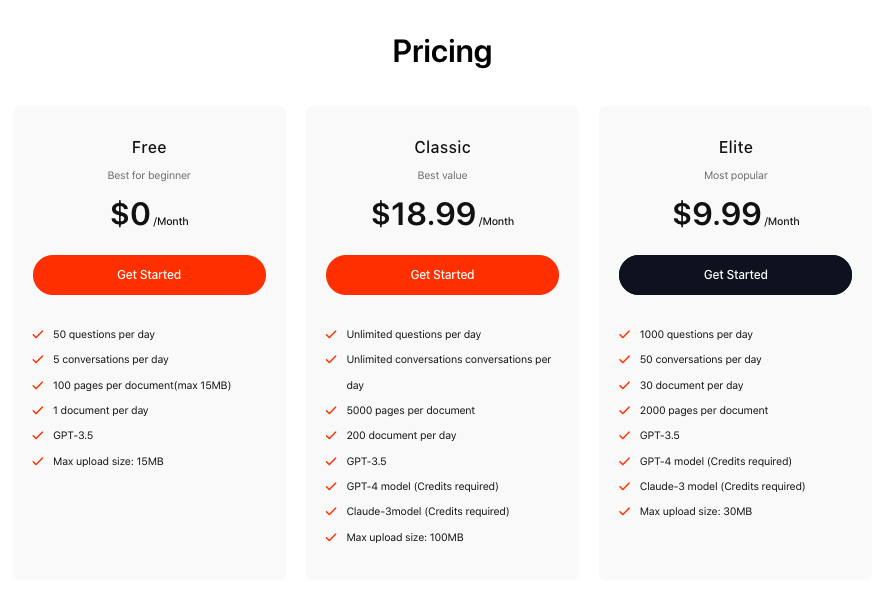
Task: Click the dark Get Started button under Elite
Action: [735, 274]
